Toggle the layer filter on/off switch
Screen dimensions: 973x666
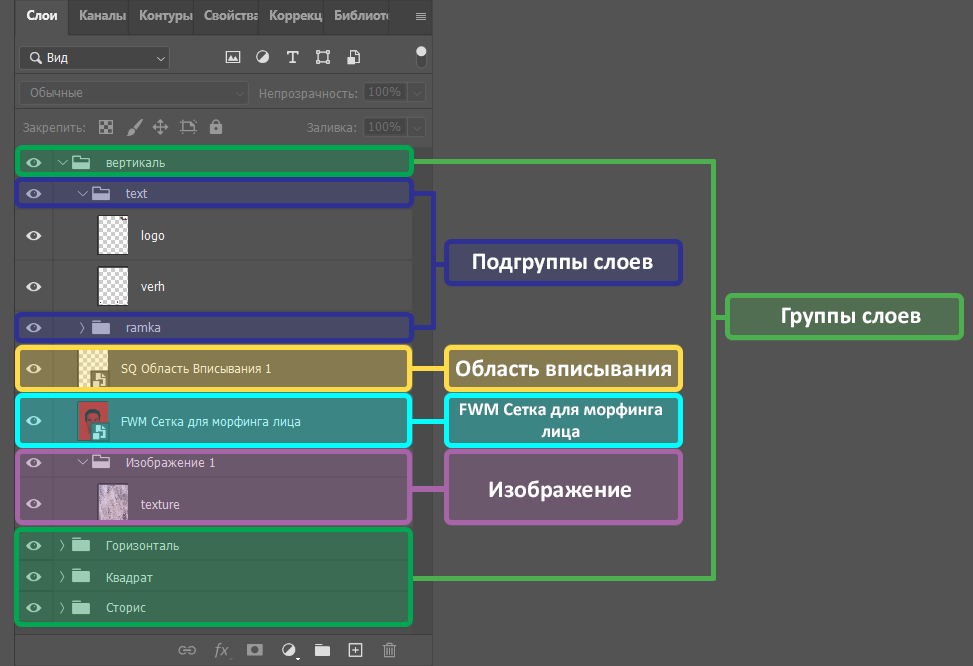click(421, 56)
